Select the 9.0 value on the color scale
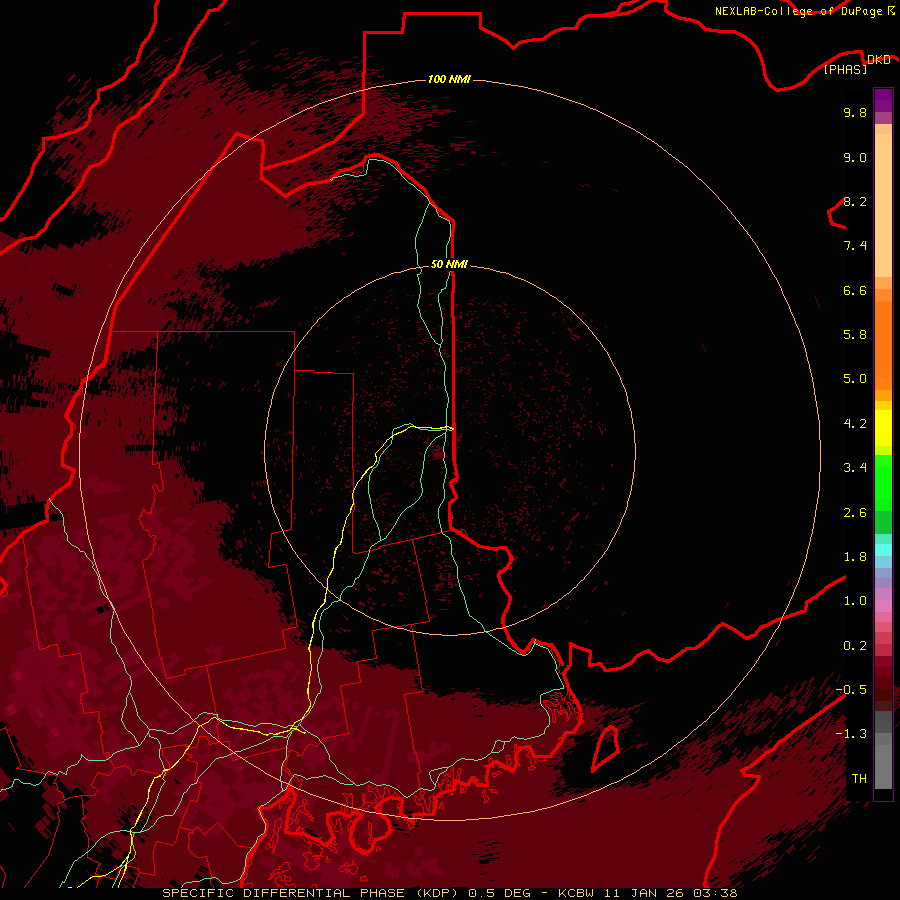The width and height of the screenshot is (900, 900). click(x=855, y=157)
